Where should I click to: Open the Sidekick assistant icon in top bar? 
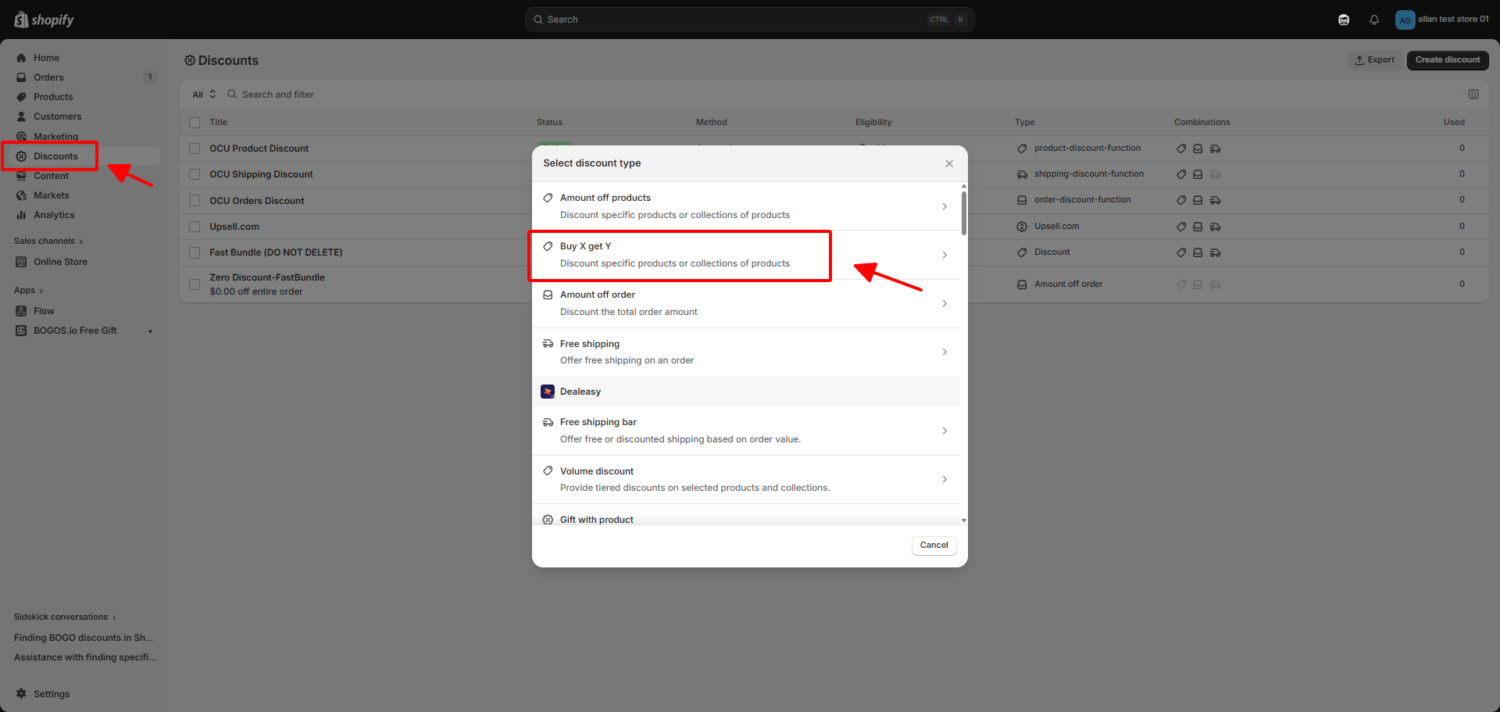pos(1344,20)
